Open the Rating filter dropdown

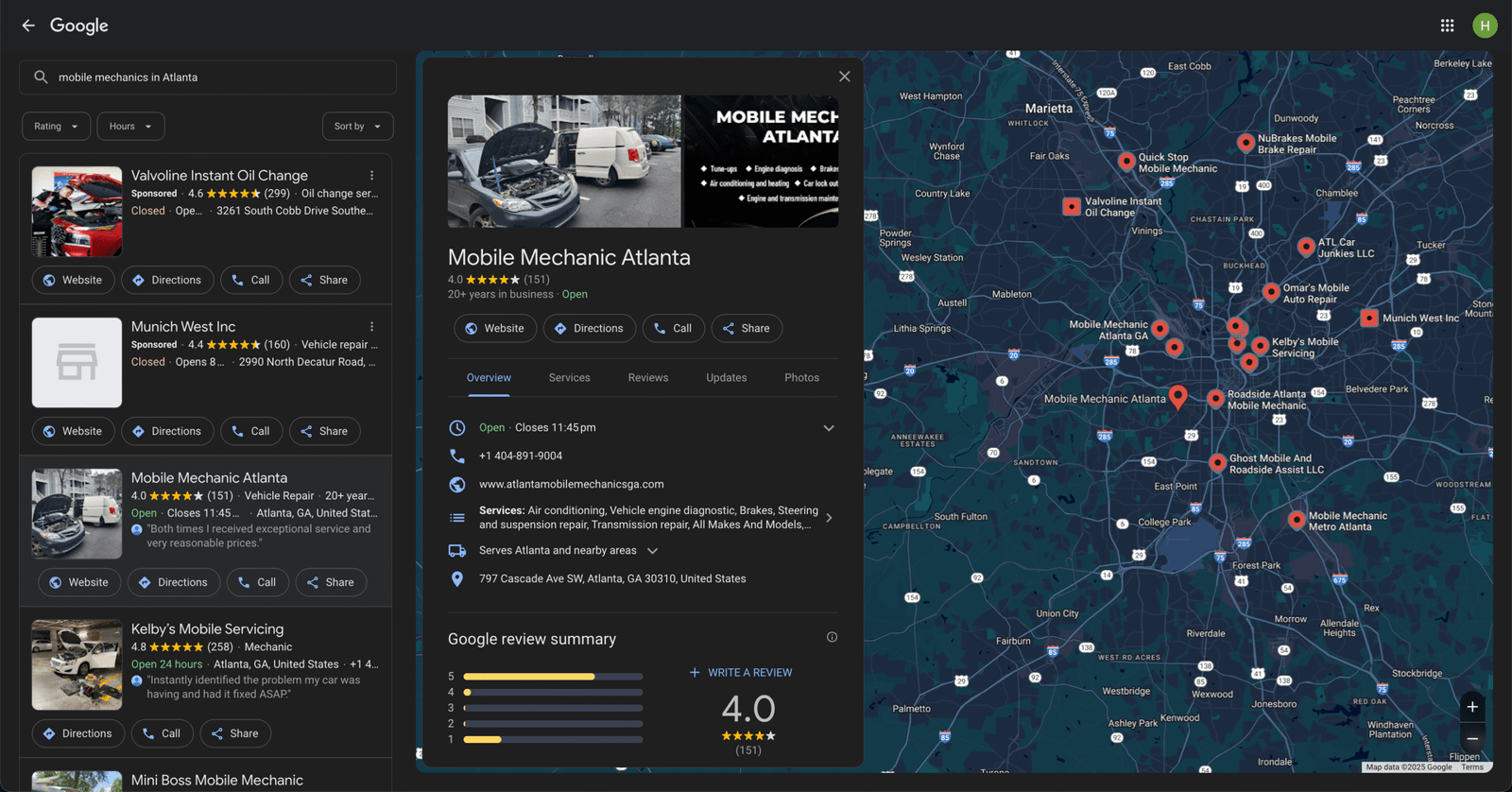(57, 127)
